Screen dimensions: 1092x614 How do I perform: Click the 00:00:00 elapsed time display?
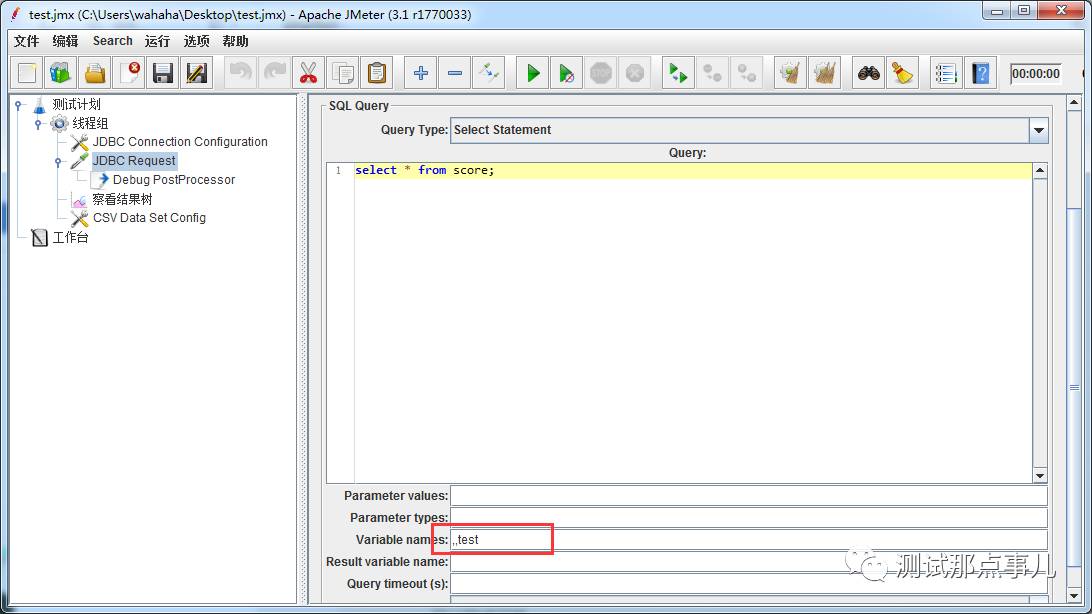tap(1036, 74)
